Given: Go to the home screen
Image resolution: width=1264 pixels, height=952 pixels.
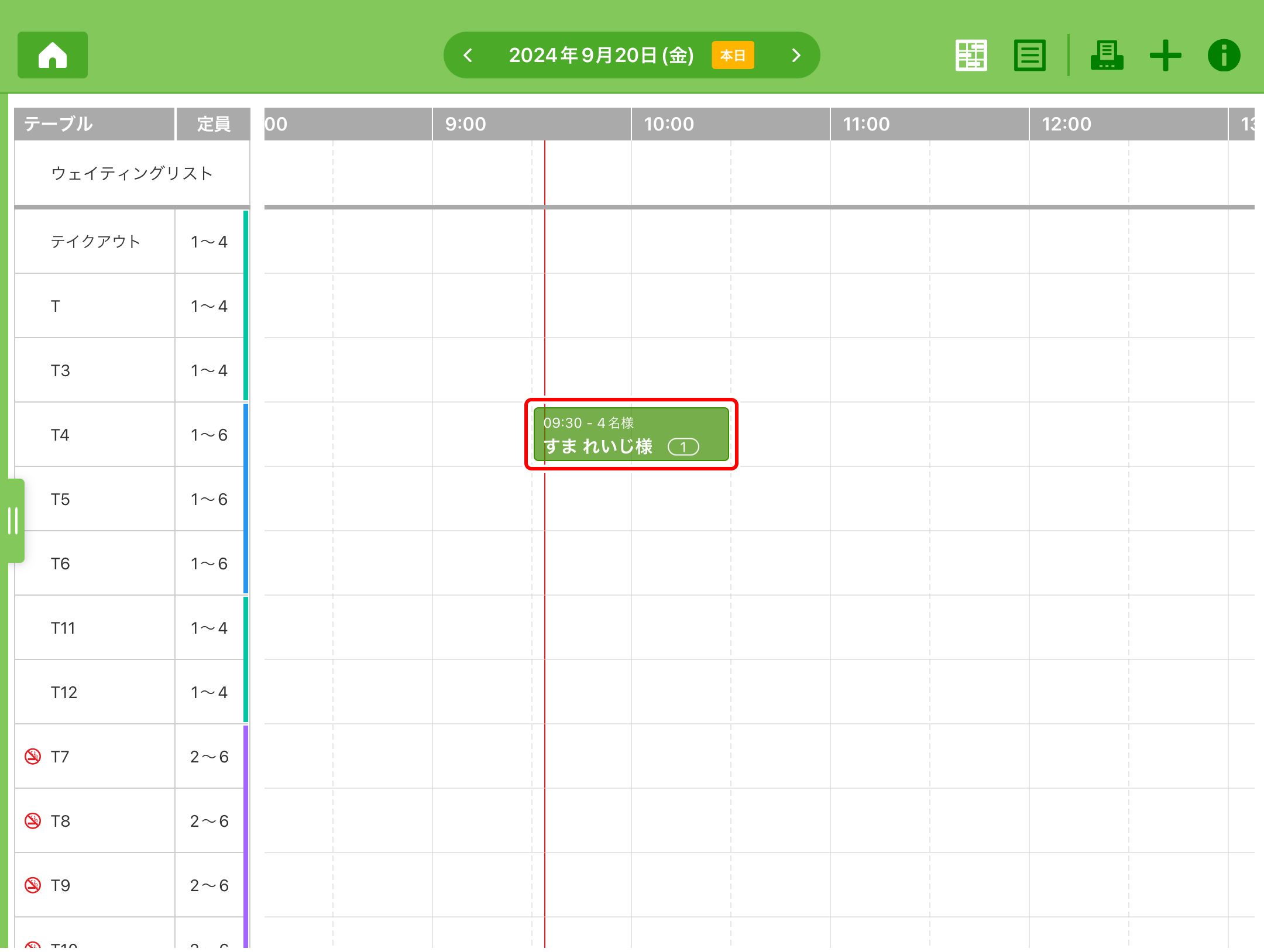Looking at the screenshot, I should (53, 55).
